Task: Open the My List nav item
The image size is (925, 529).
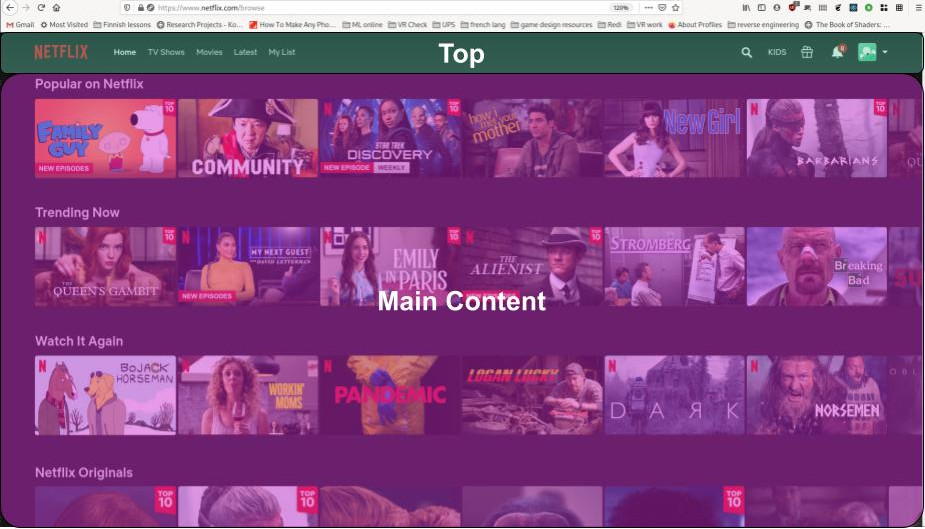Action: 281,52
